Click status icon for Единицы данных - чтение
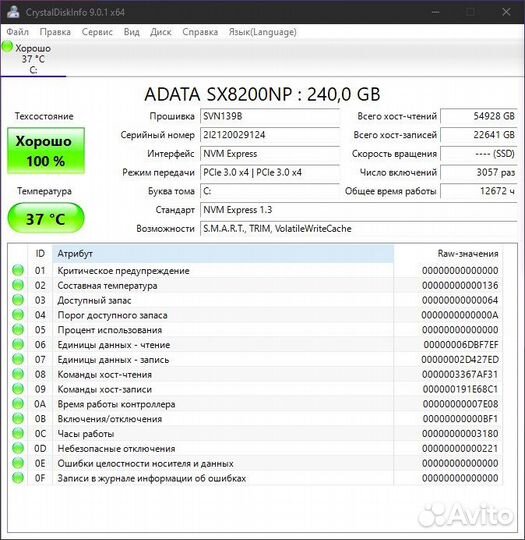525x540 pixels. pos(18,344)
